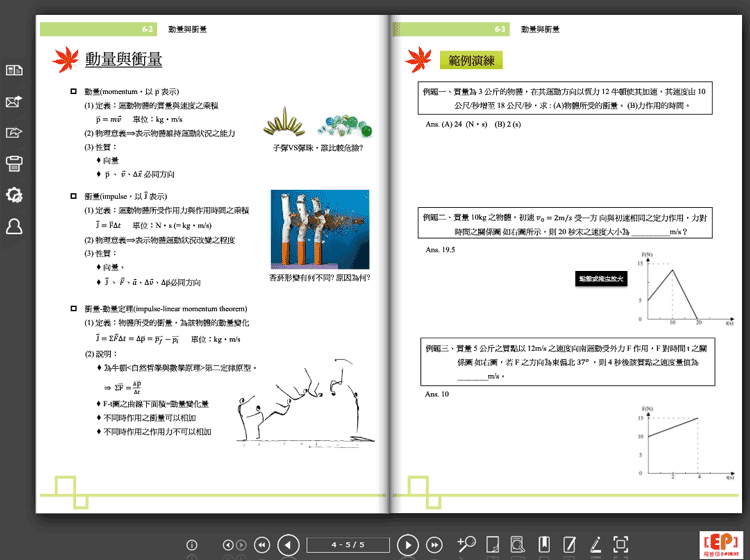Click the page number field showing 4 - 5 / 5
The height and width of the screenshot is (560, 750).
click(348, 545)
